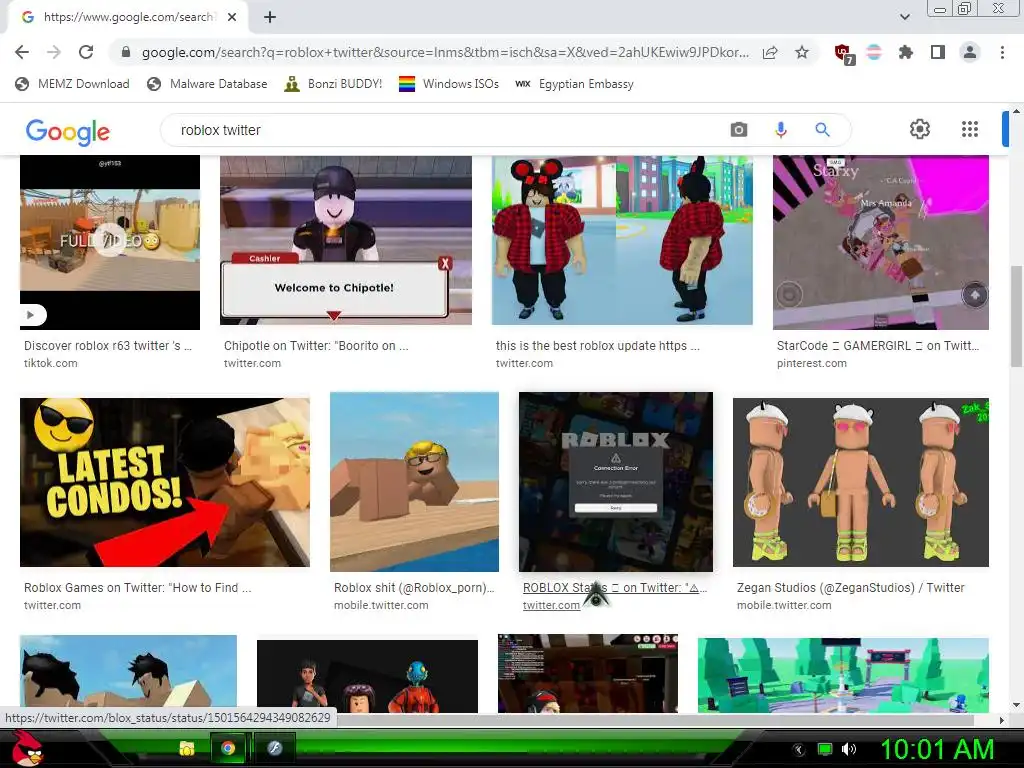Click the horizontal scrollbar right arrow
This screenshot has width=1024, height=768.
[1002, 720]
